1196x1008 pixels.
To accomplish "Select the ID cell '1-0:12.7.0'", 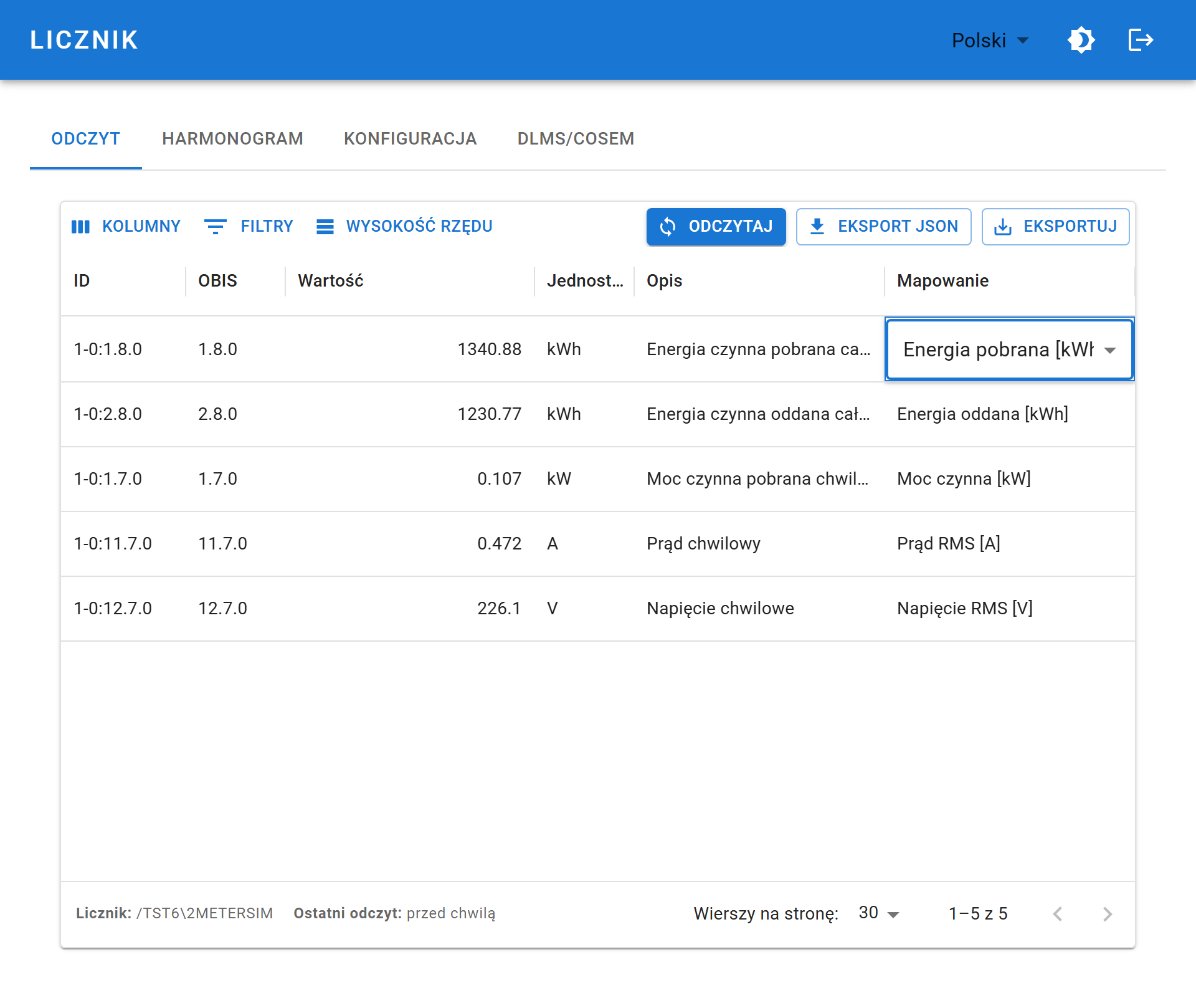I will (123, 609).
